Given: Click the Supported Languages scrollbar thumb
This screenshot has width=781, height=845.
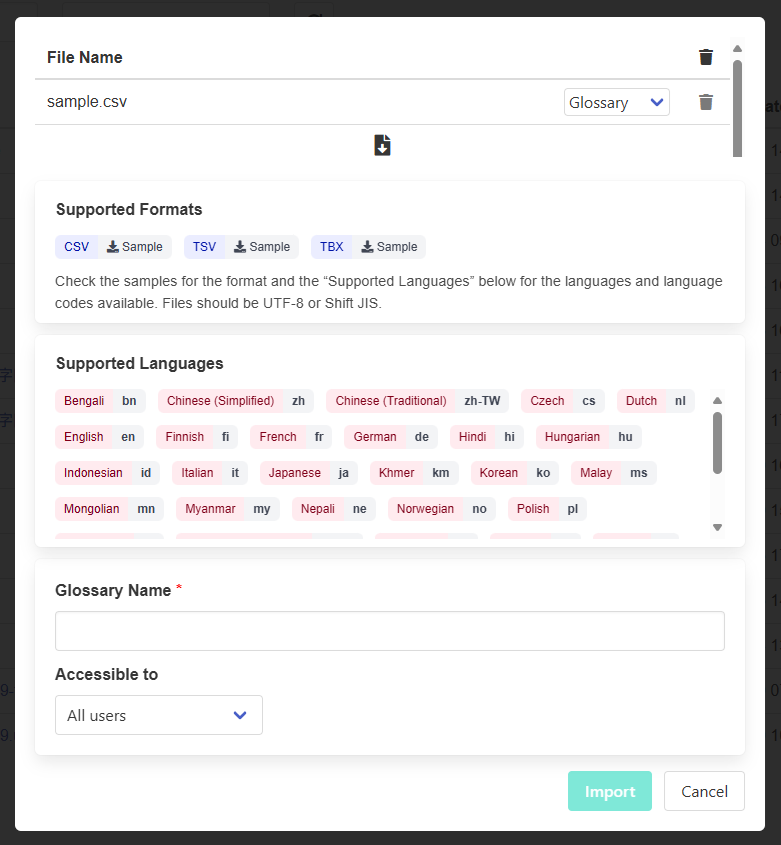Looking at the screenshot, I should pos(717,441).
